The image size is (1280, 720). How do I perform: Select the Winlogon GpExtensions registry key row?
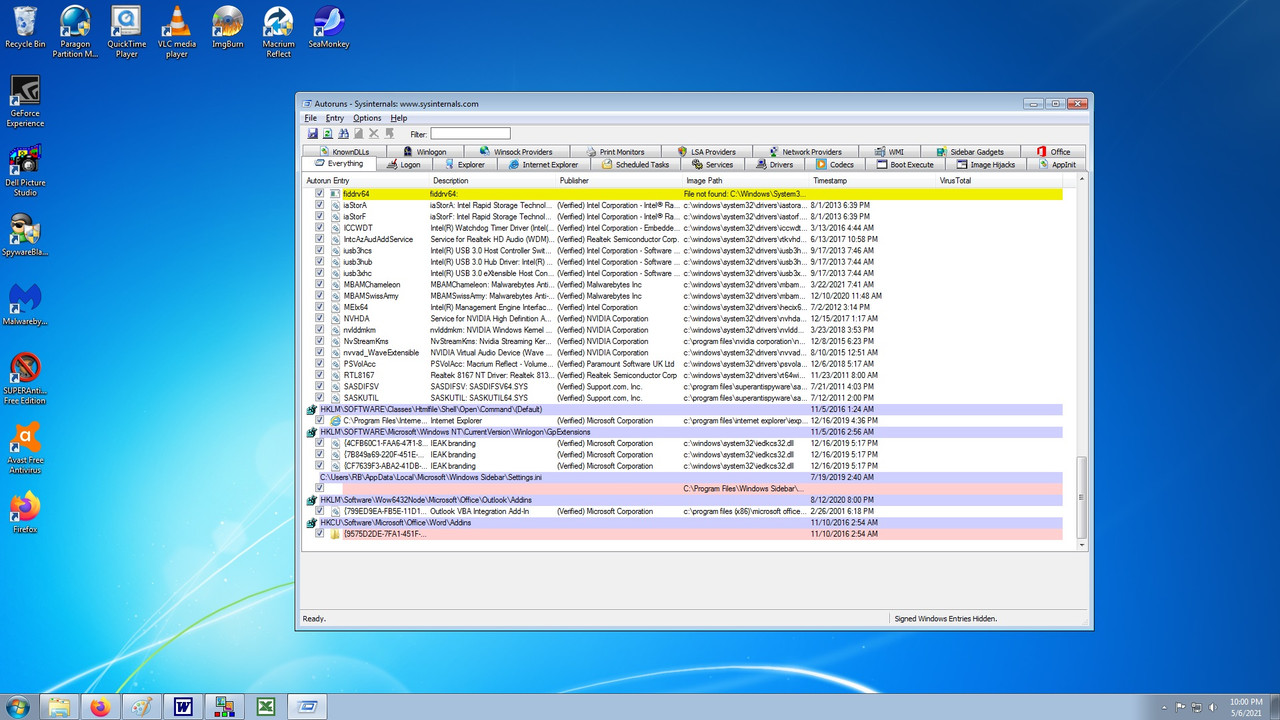point(685,432)
